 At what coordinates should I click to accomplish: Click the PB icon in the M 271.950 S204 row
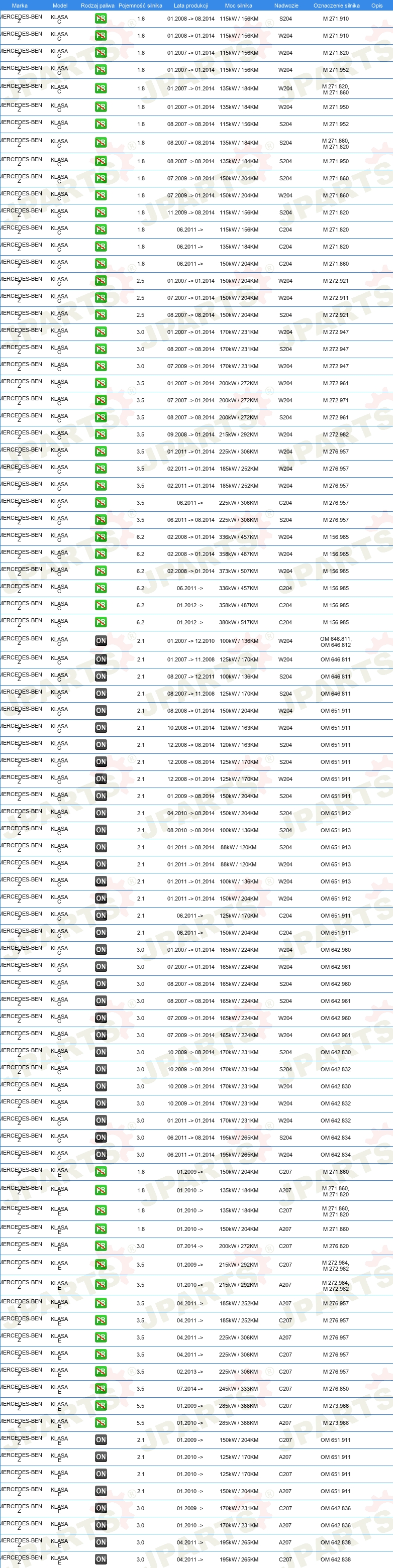[101, 161]
